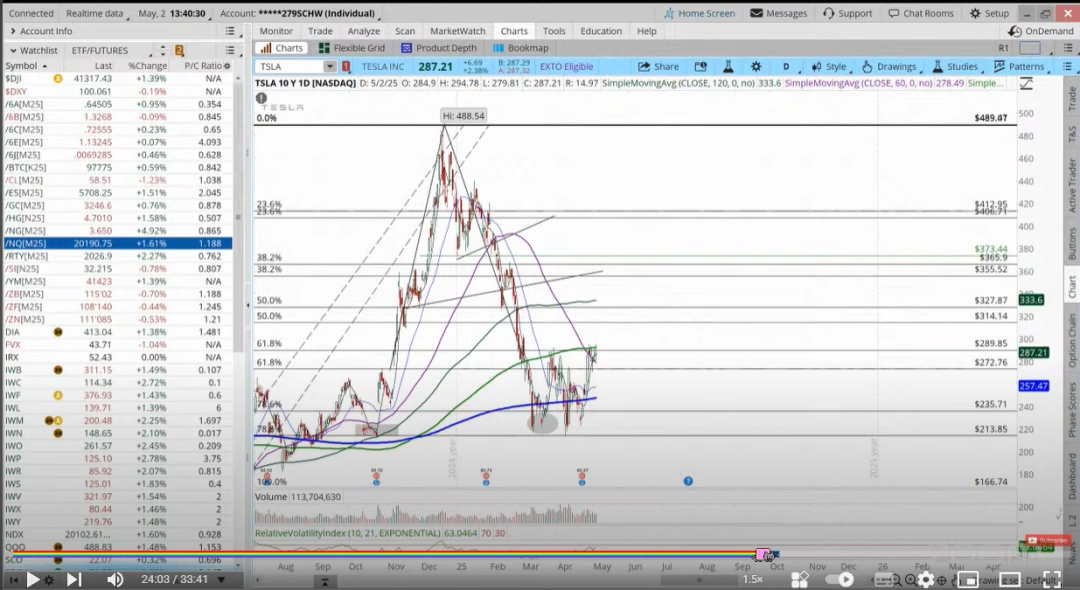Open the Dashboard sidebar tab
1080x590 pixels.
(x=1072, y=476)
